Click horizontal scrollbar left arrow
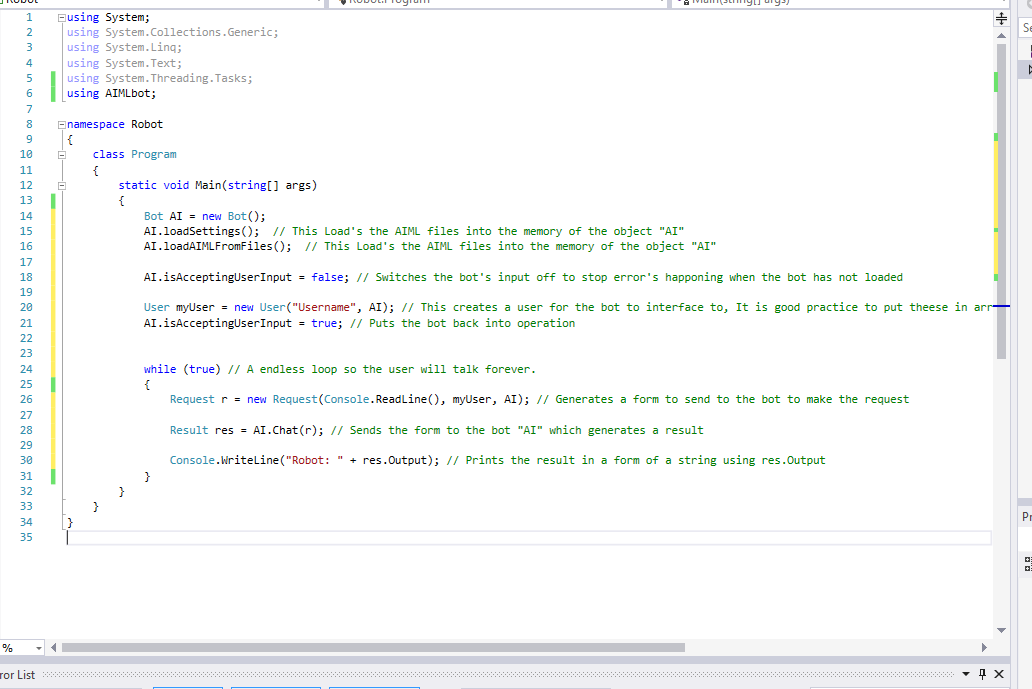 pos(53,648)
